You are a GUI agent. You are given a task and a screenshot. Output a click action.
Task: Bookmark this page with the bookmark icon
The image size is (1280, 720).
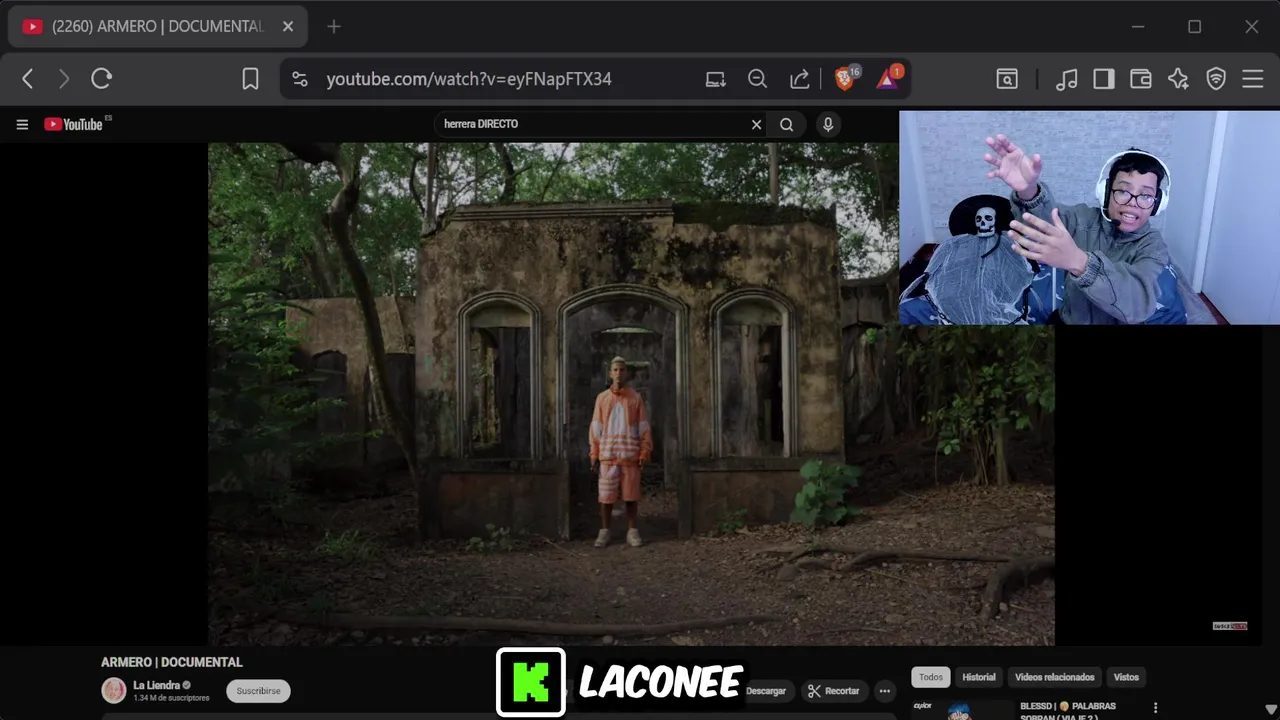click(250, 79)
